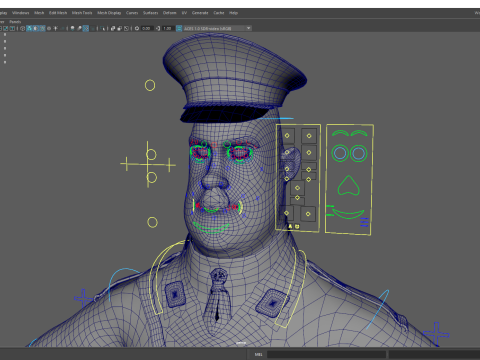Open the Mesh Tools menu
The width and height of the screenshot is (480, 360).
pyautogui.click(x=82, y=13)
